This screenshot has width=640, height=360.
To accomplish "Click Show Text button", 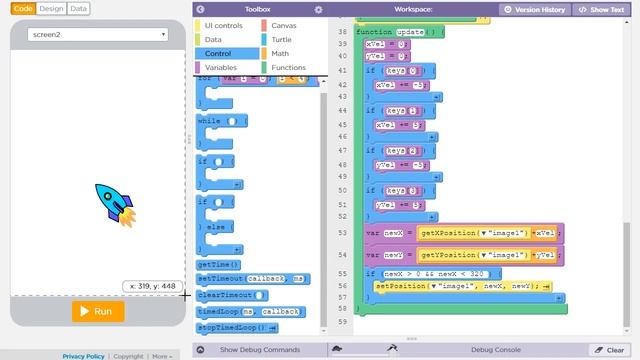I will coord(601,9).
